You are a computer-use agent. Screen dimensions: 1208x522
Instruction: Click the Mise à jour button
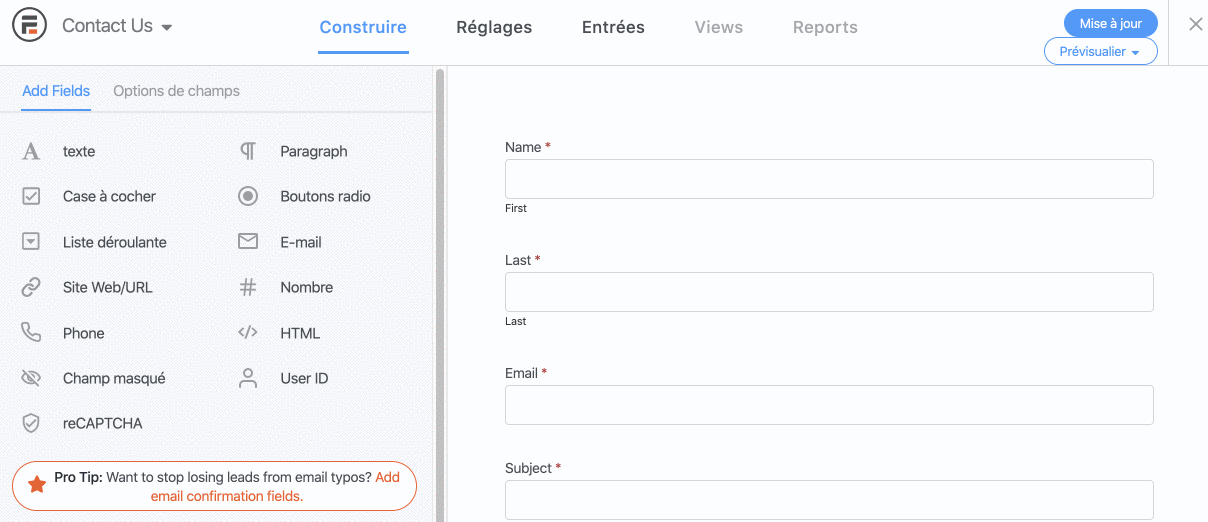point(1111,24)
